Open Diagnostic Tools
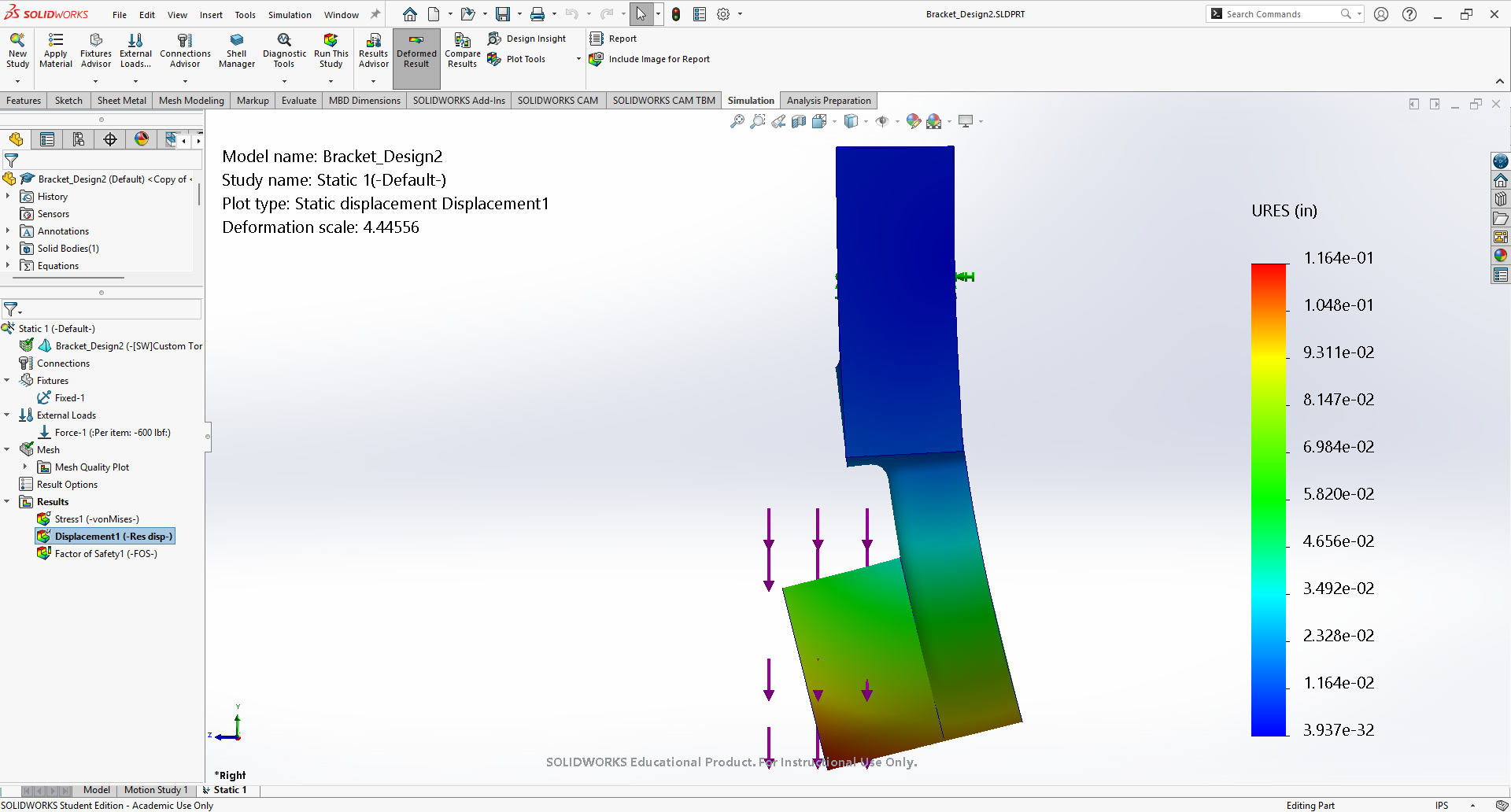 pos(284,50)
